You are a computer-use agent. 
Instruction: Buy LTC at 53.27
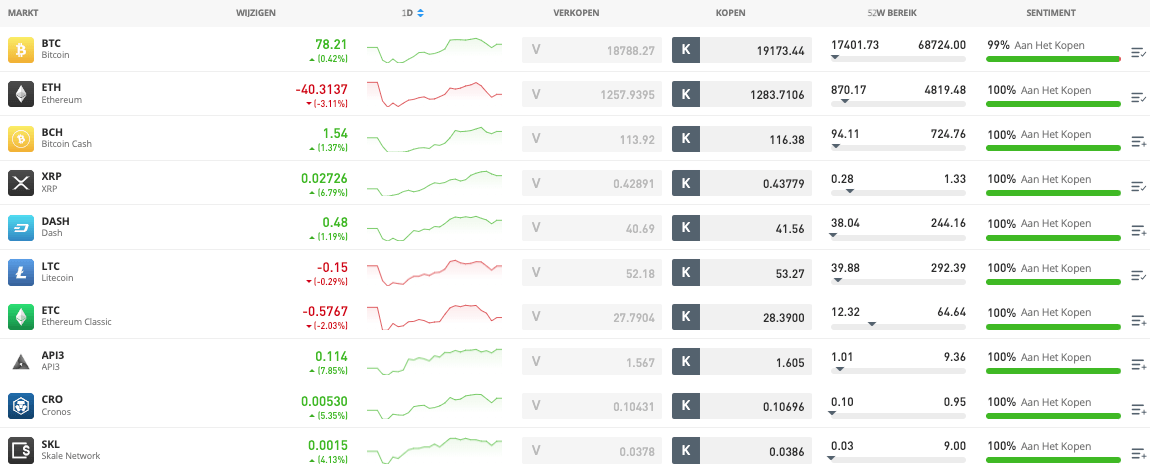click(x=741, y=273)
